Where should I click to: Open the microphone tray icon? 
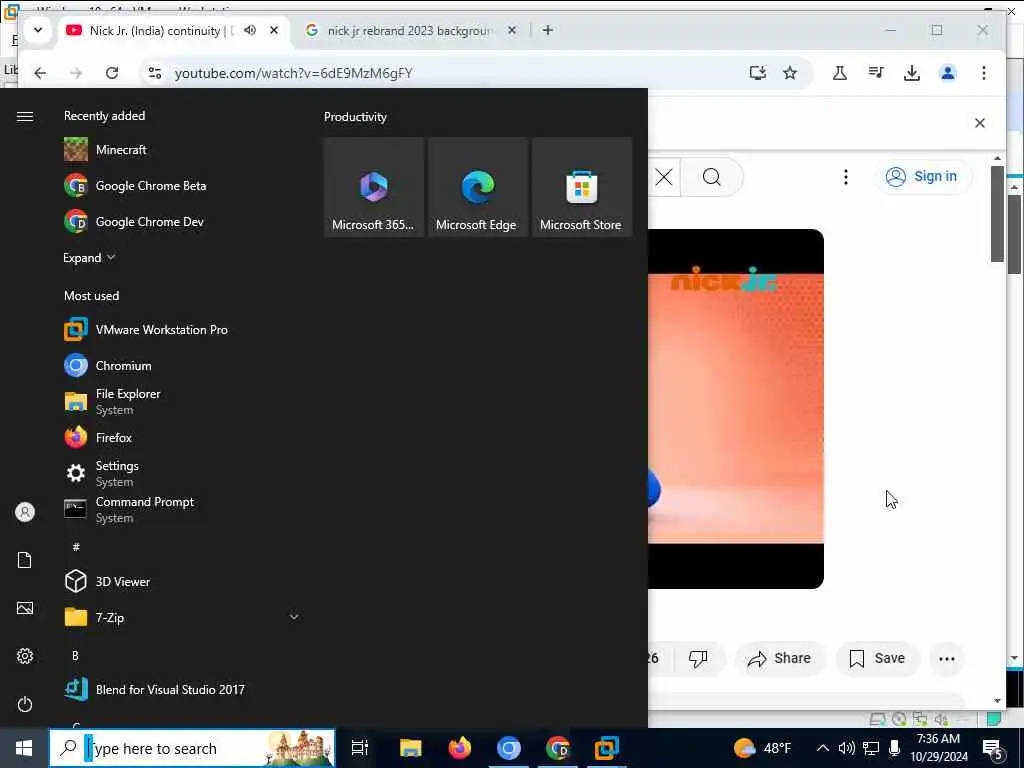click(894, 748)
